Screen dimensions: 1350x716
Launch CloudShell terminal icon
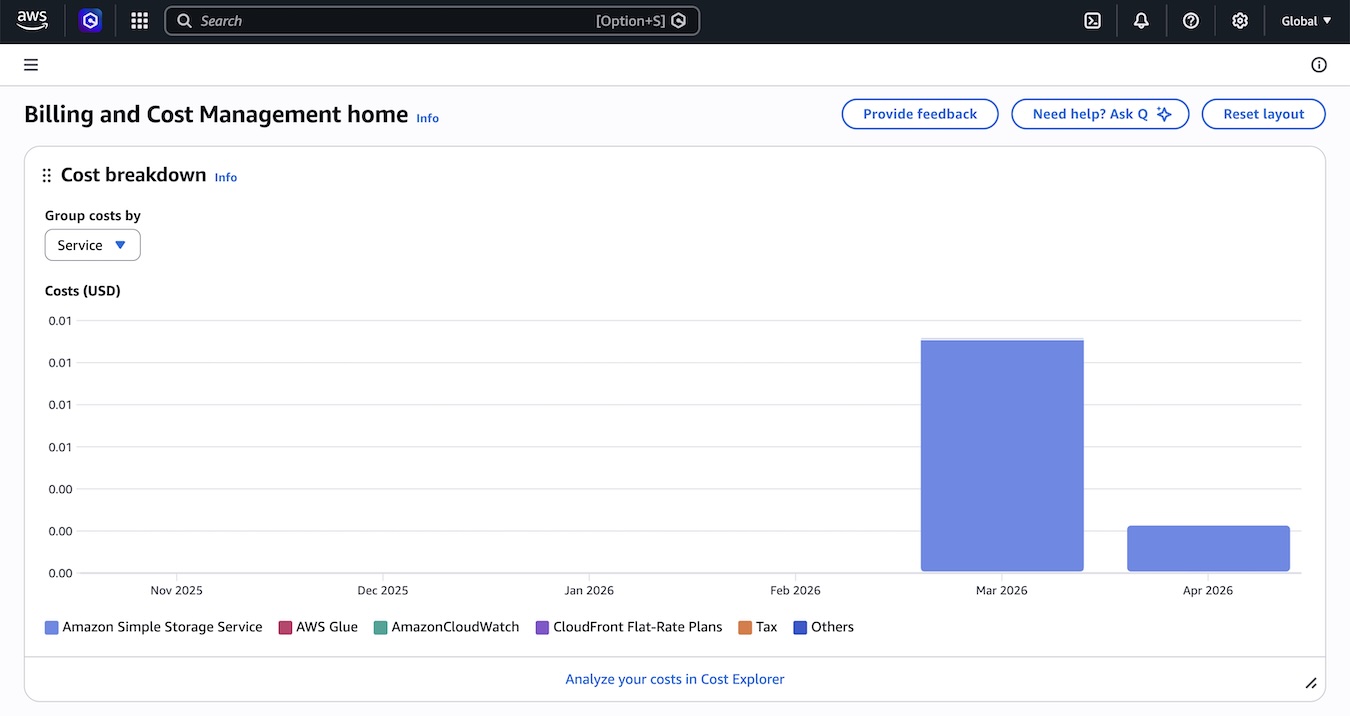coord(1093,20)
